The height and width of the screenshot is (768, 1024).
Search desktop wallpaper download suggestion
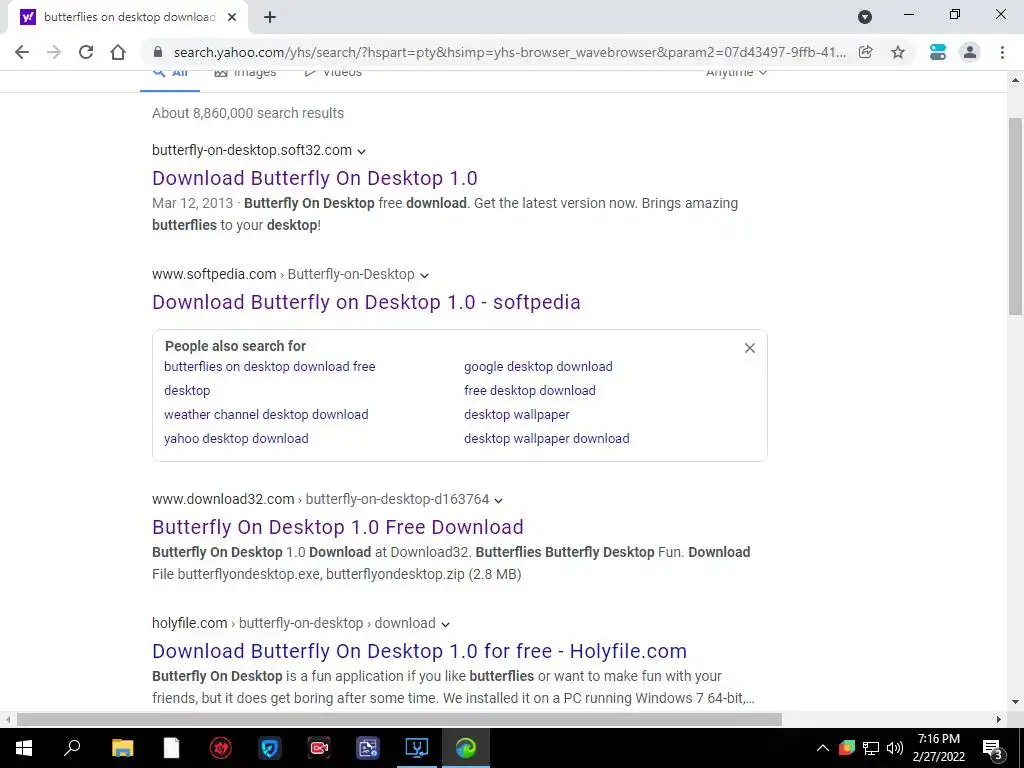[x=547, y=439]
